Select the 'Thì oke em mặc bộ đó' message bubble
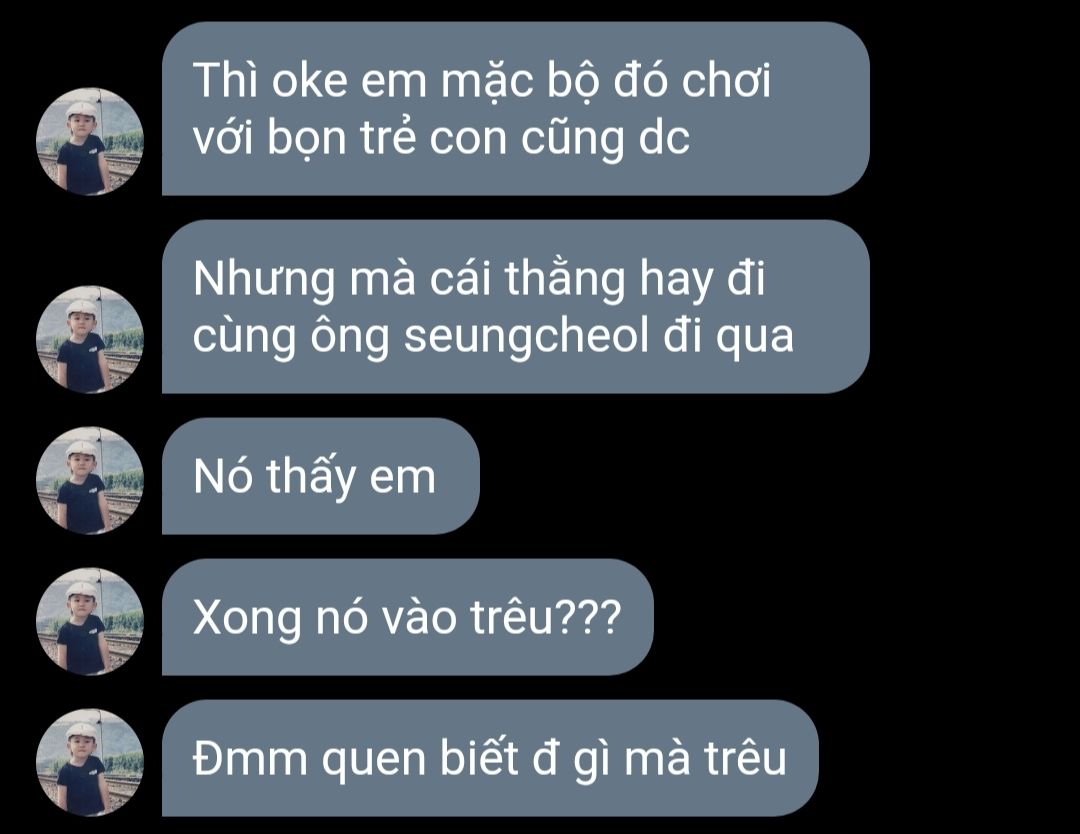The height and width of the screenshot is (834, 1080). 516,108
